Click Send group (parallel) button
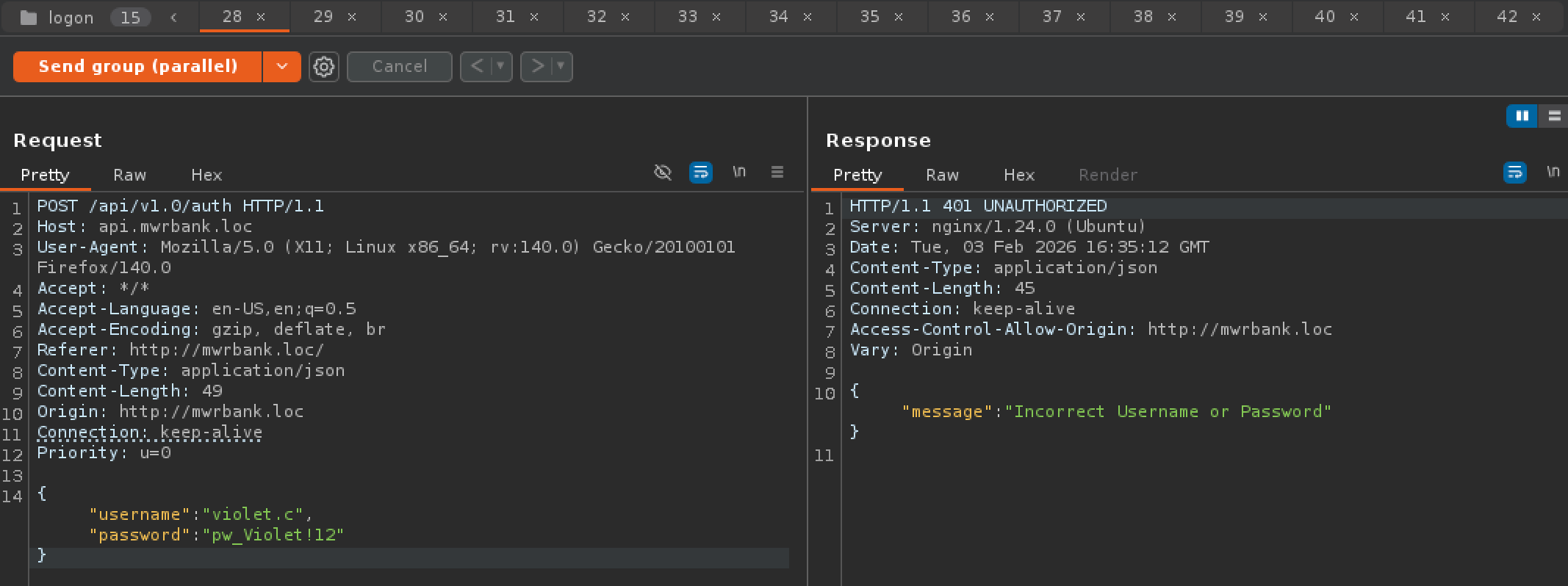 click(137, 67)
